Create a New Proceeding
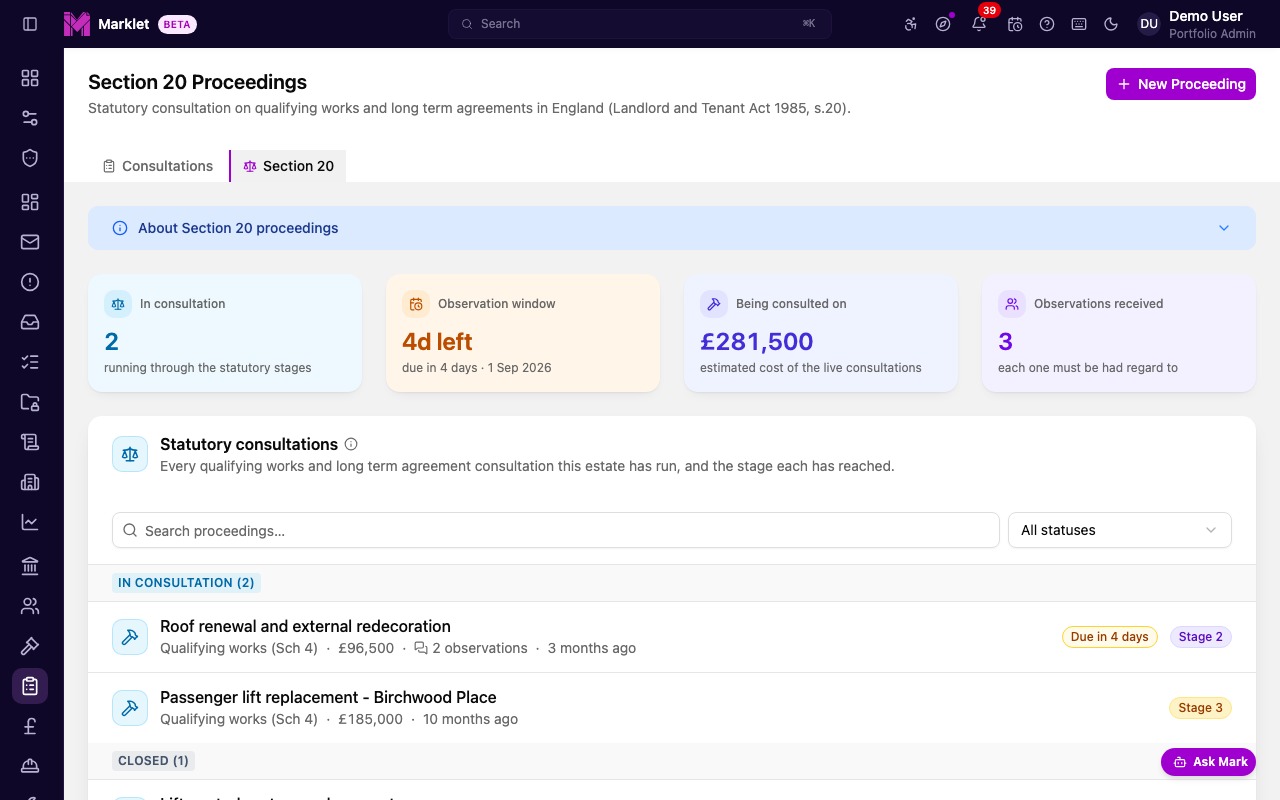The height and width of the screenshot is (800, 1280). (1181, 84)
